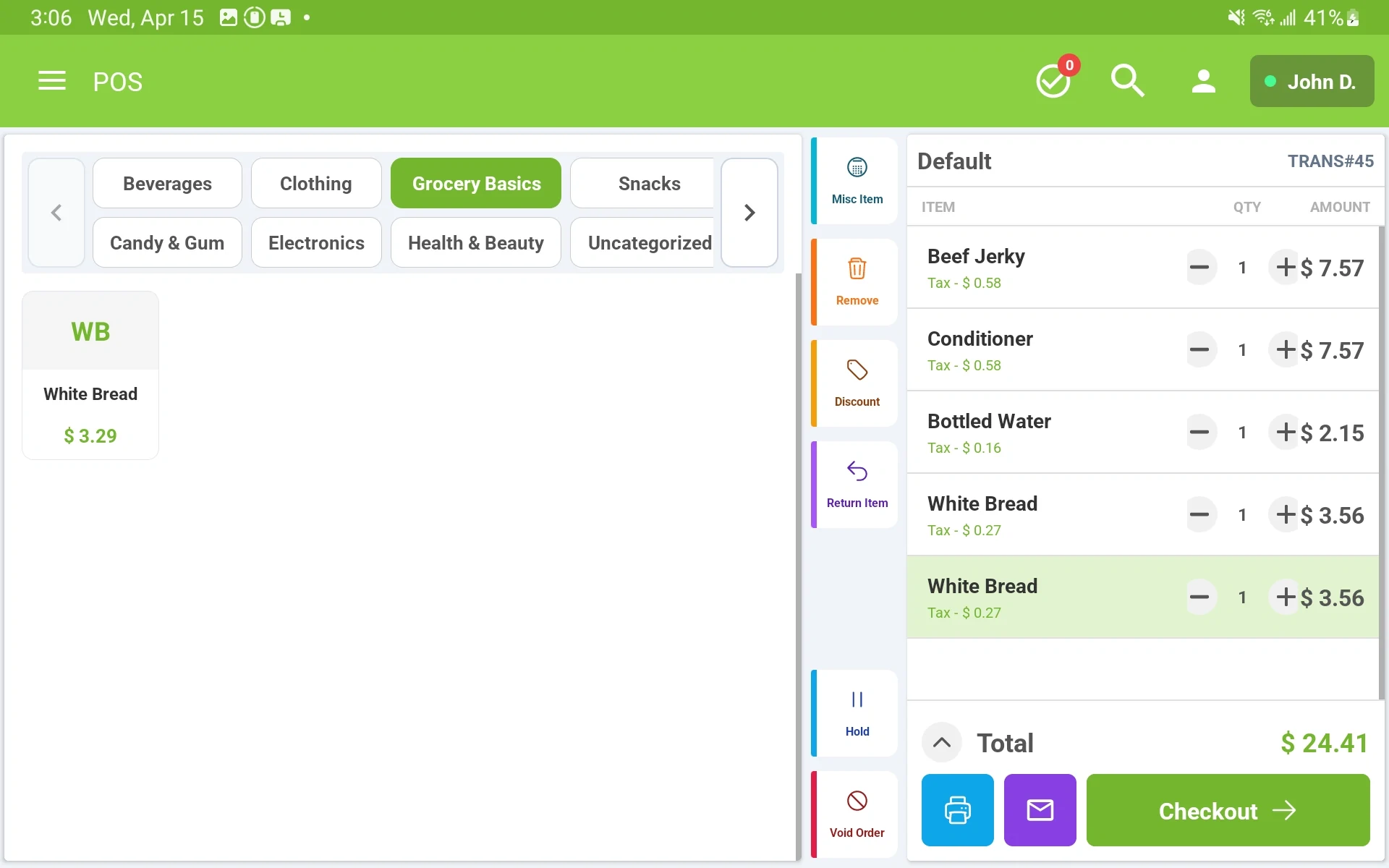
Task: Remove selected item with trash icon
Action: pyautogui.click(x=856, y=282)
